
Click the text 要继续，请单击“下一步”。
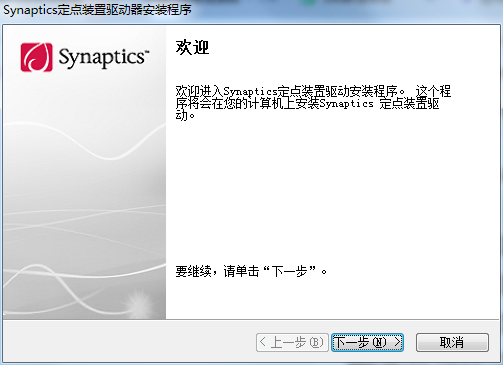point(251,271)
